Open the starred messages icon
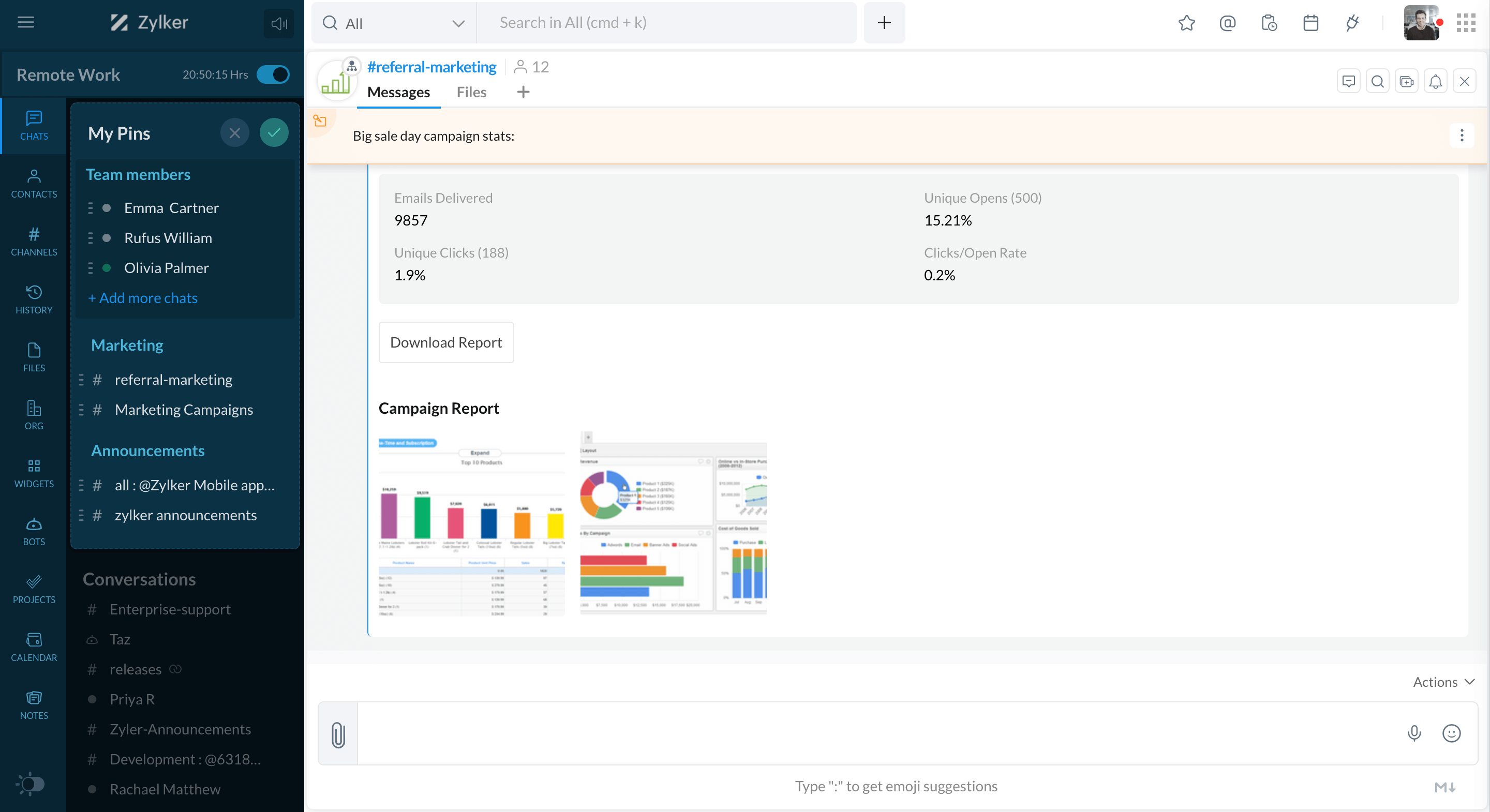Image resolution: width=1490 pixels, height=812 pixels. [1186, 23]
